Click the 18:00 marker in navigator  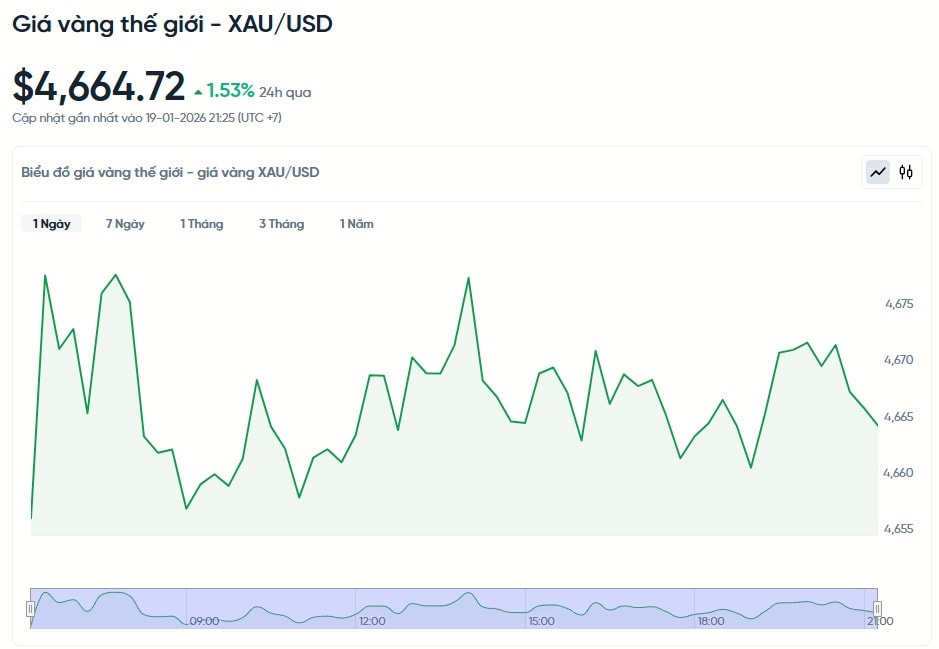pos(711,621)
